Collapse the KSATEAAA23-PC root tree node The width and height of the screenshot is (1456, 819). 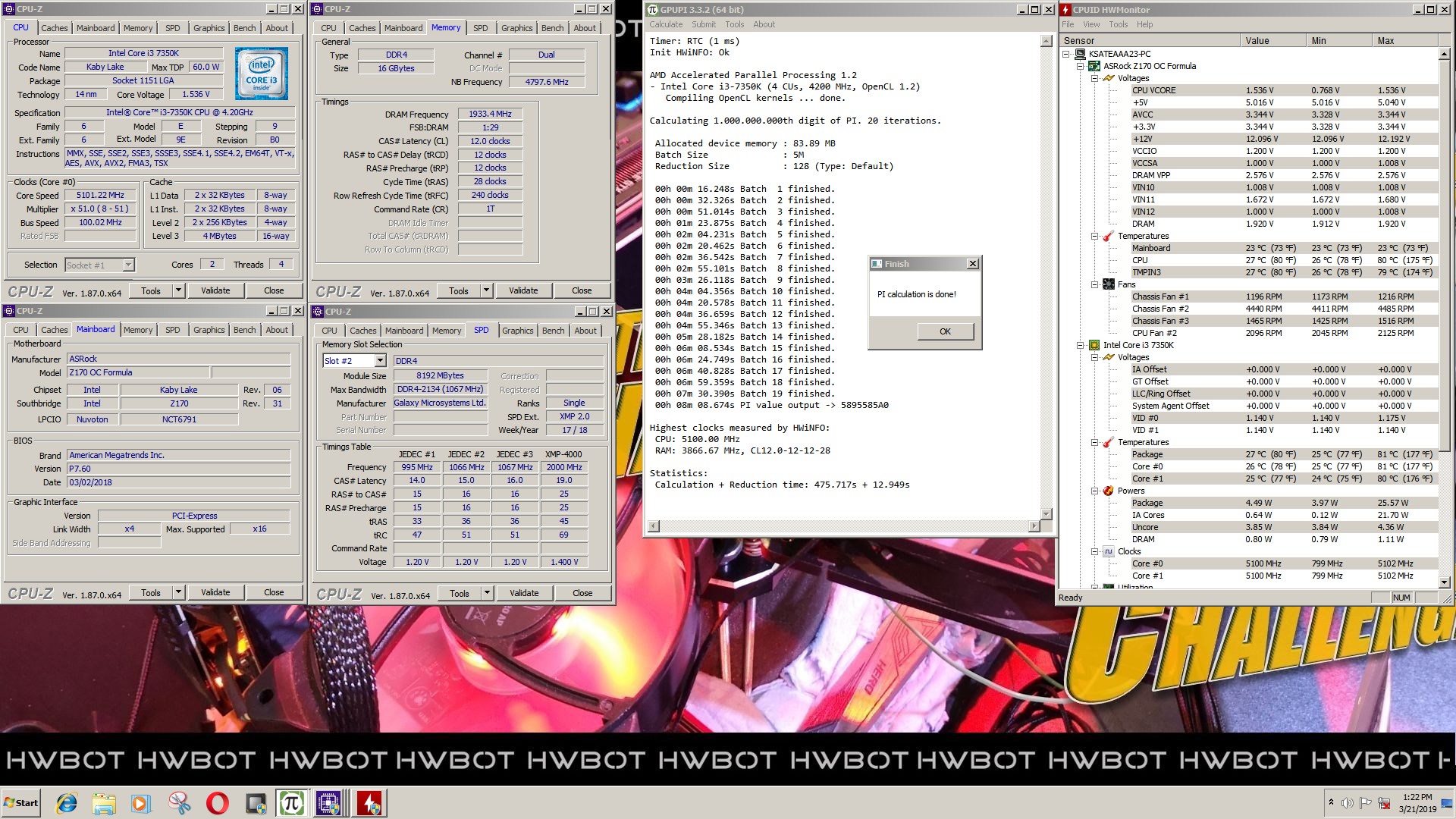click(1066, 54)
